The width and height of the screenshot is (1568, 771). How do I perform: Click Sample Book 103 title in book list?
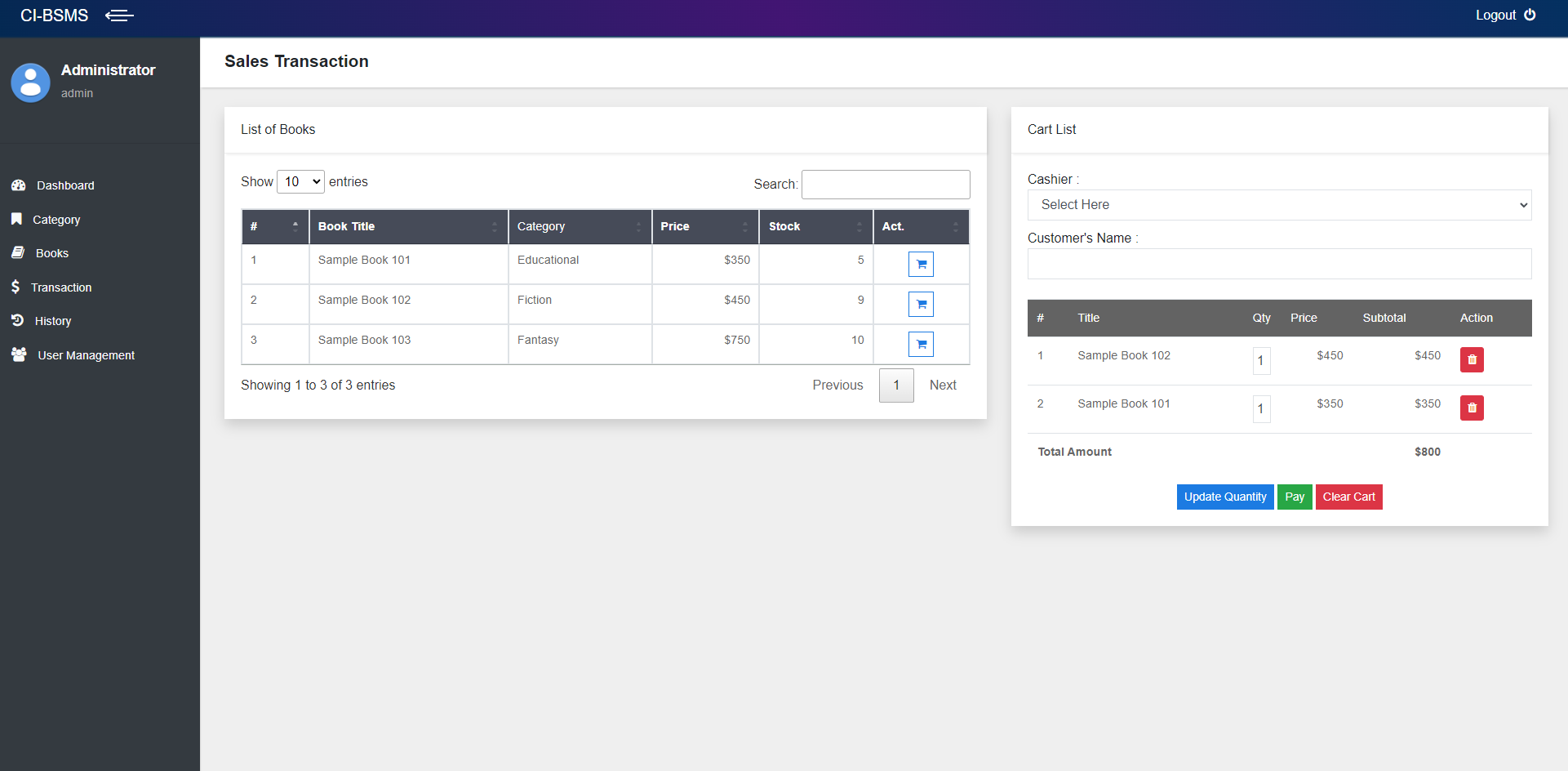coord(364,340)
